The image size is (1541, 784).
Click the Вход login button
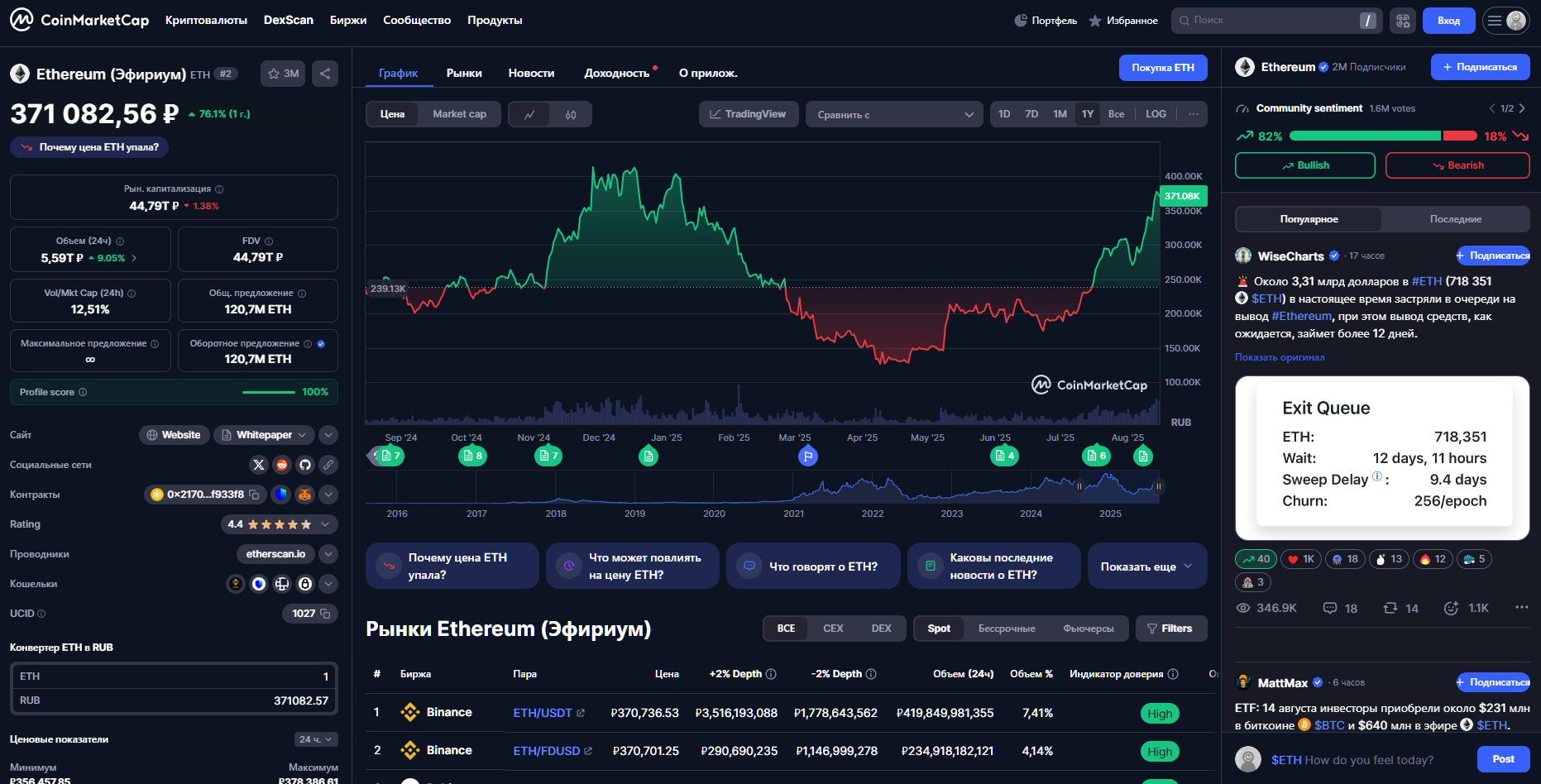point(1449,21)
